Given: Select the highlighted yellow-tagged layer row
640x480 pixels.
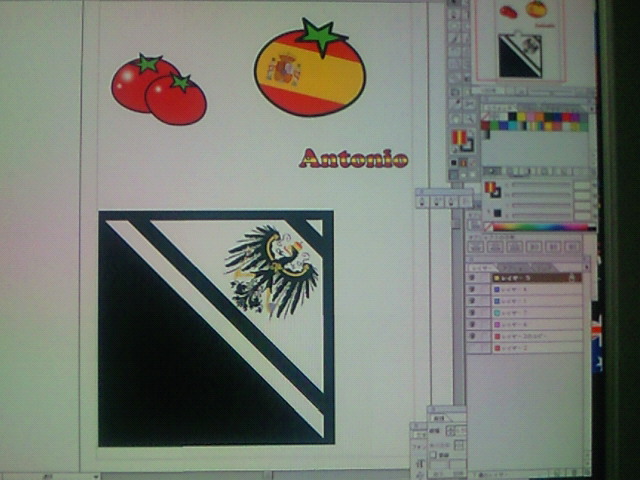Looking at the screenshot, I should point(537,278).
